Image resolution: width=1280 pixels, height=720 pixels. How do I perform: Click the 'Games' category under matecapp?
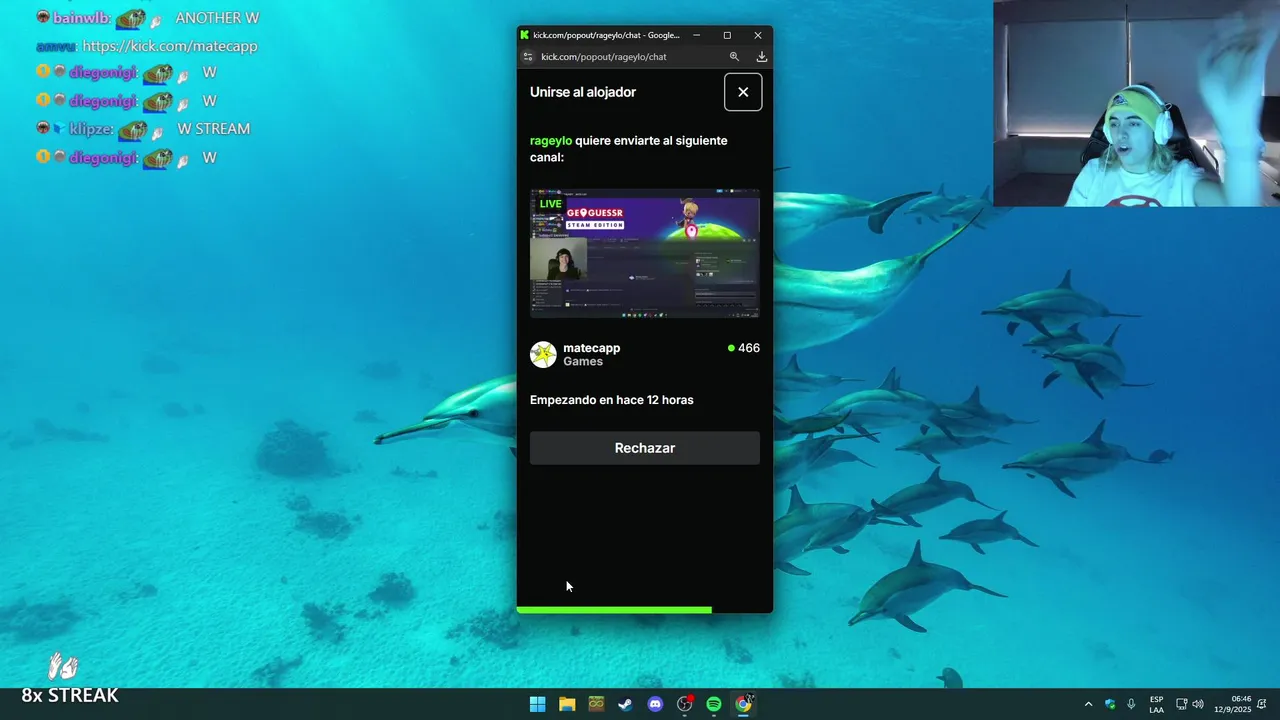(x=583, y=362)
